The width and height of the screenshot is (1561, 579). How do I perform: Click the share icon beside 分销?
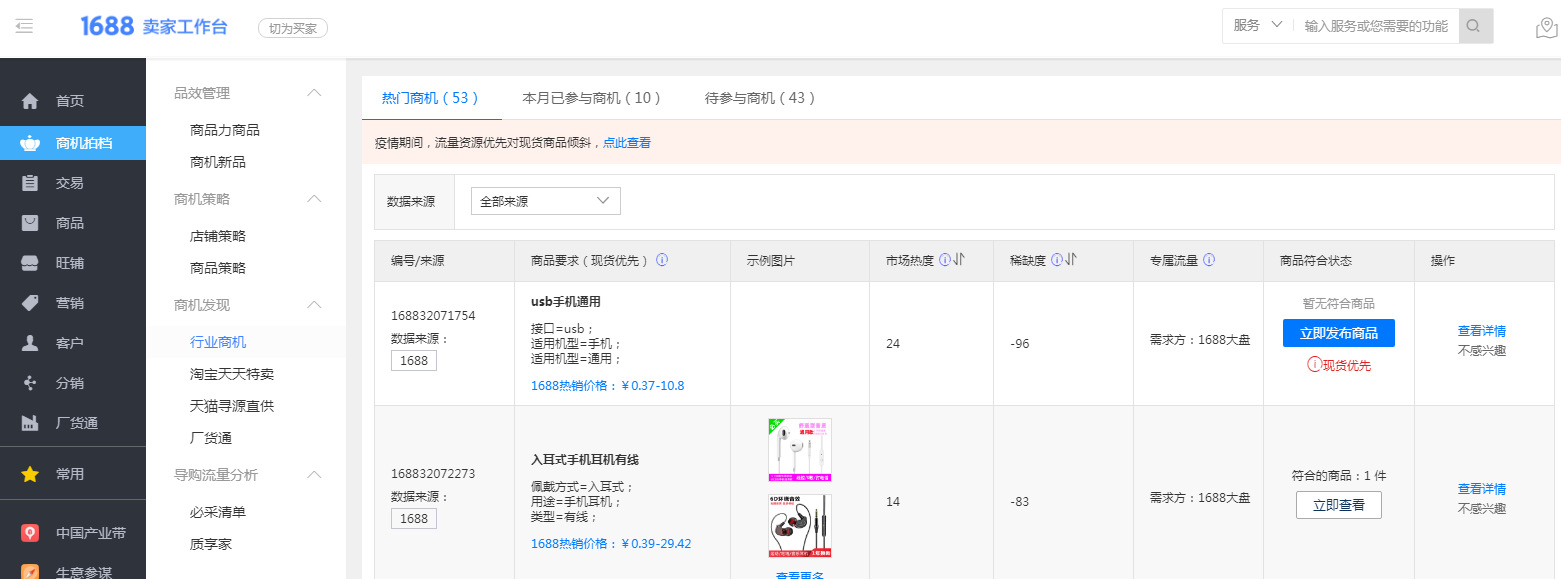[30, 383]
